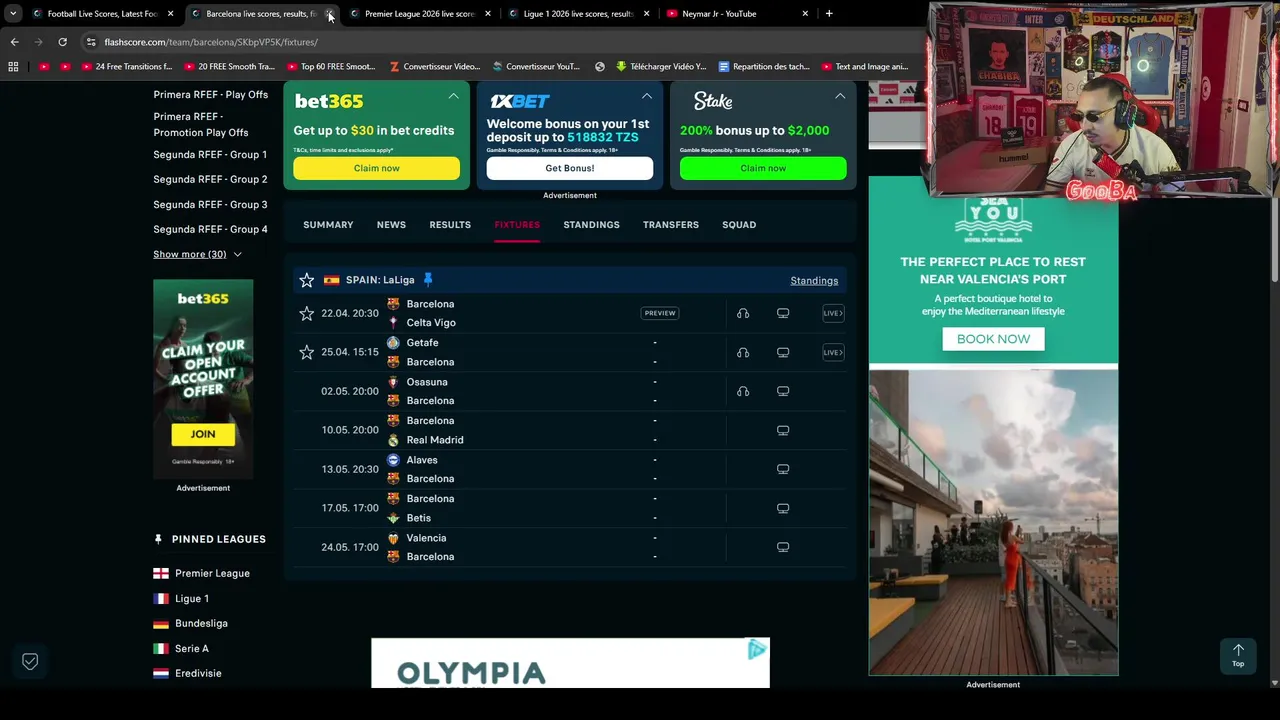Click TV icon for Alaves vs Barcelona

[783, 469]
